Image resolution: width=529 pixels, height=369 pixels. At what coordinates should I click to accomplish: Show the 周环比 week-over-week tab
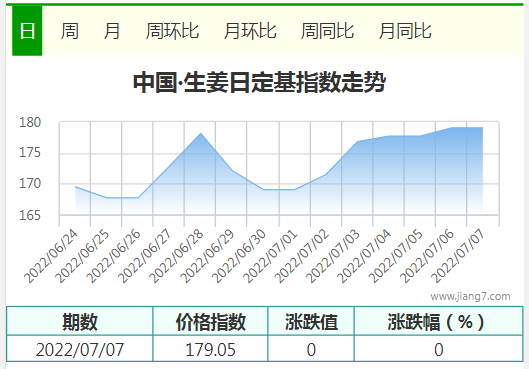(172, 31)
